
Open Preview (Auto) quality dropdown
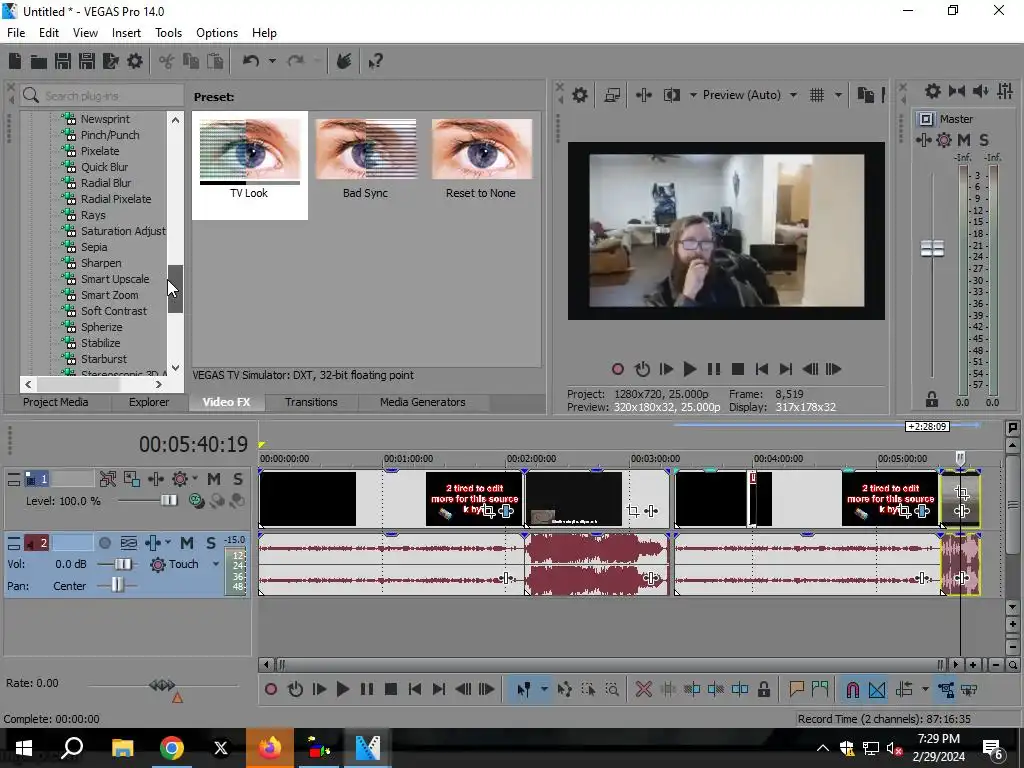click(x=793, y=95)
